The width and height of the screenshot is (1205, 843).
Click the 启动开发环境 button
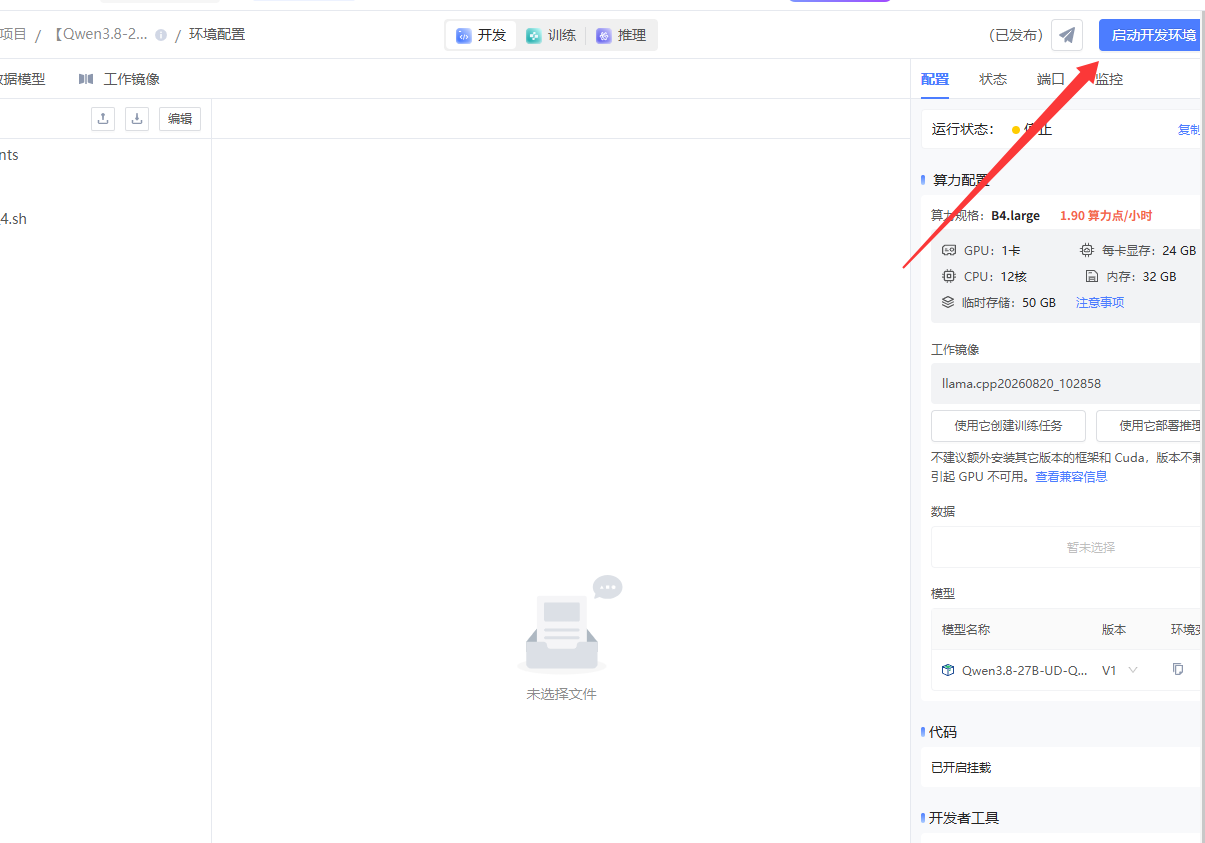point(1151,35)
